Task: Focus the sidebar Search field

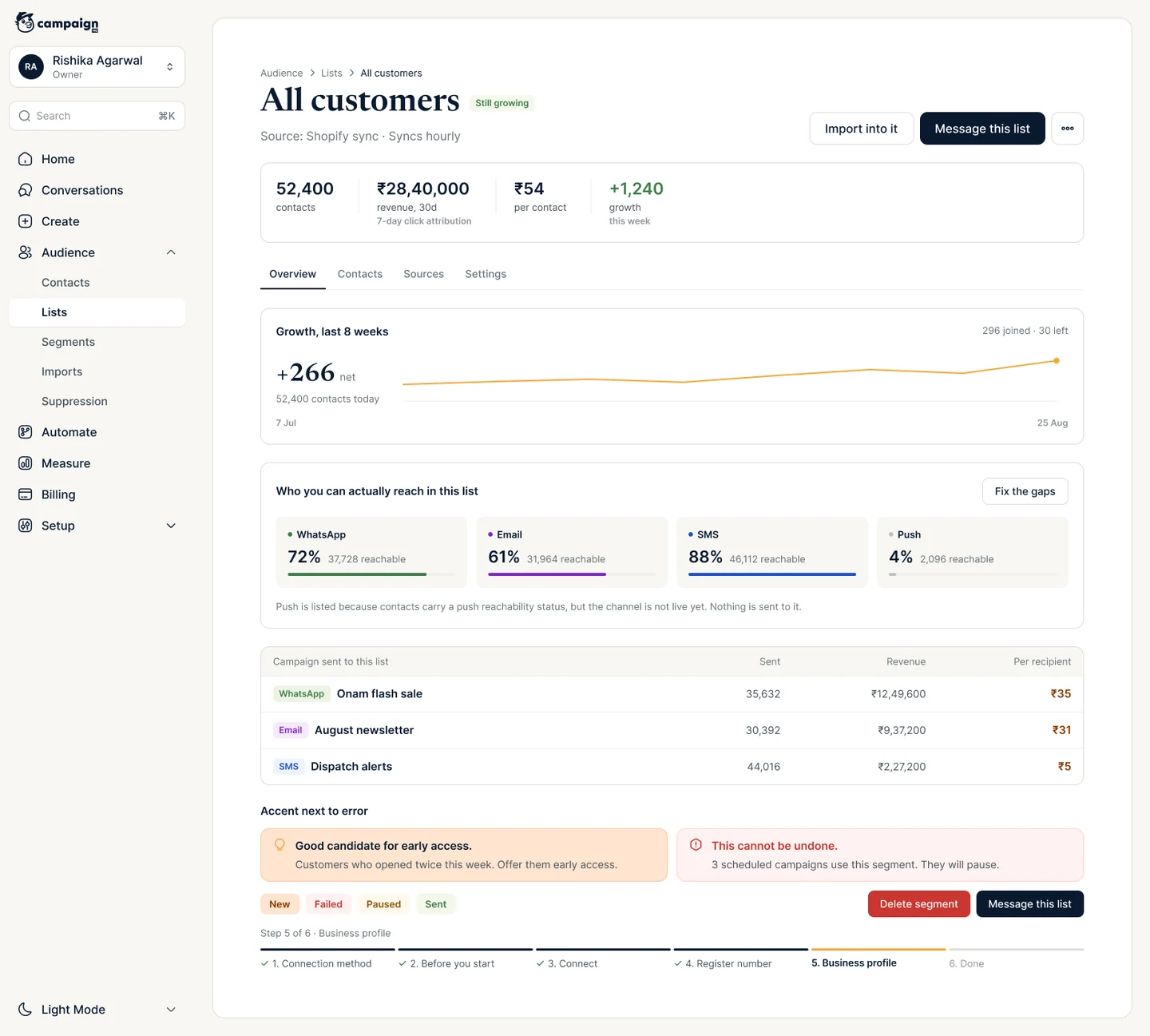Action: pos(97,116)
